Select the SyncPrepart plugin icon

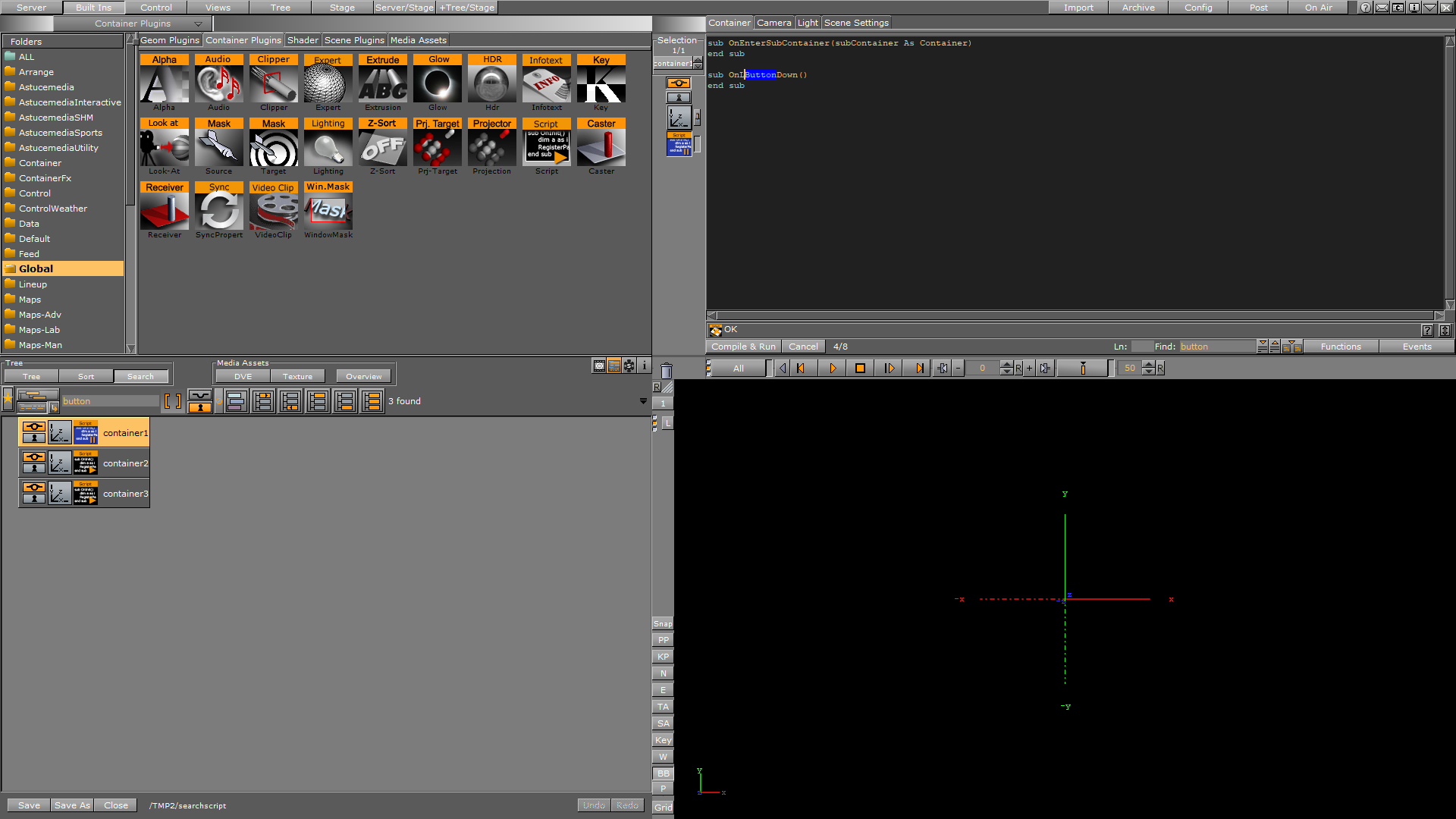218,211
